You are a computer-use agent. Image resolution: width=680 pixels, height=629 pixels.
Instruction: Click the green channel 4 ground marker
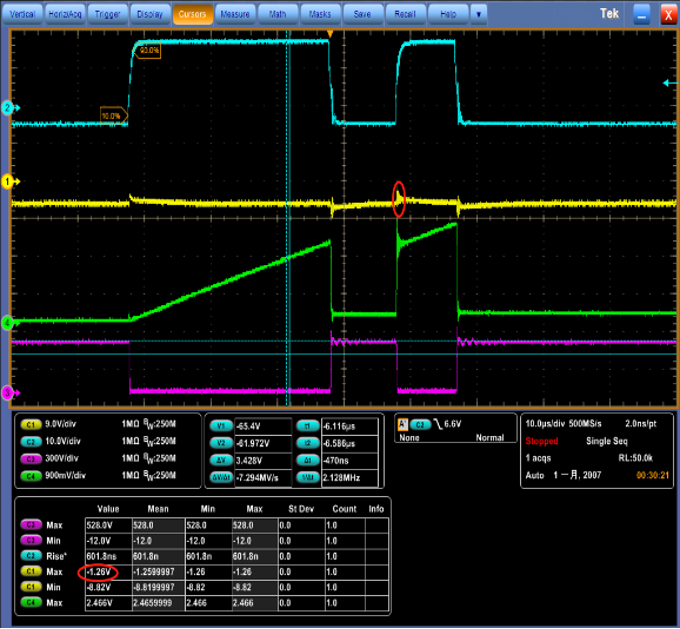tap(7, 323)
